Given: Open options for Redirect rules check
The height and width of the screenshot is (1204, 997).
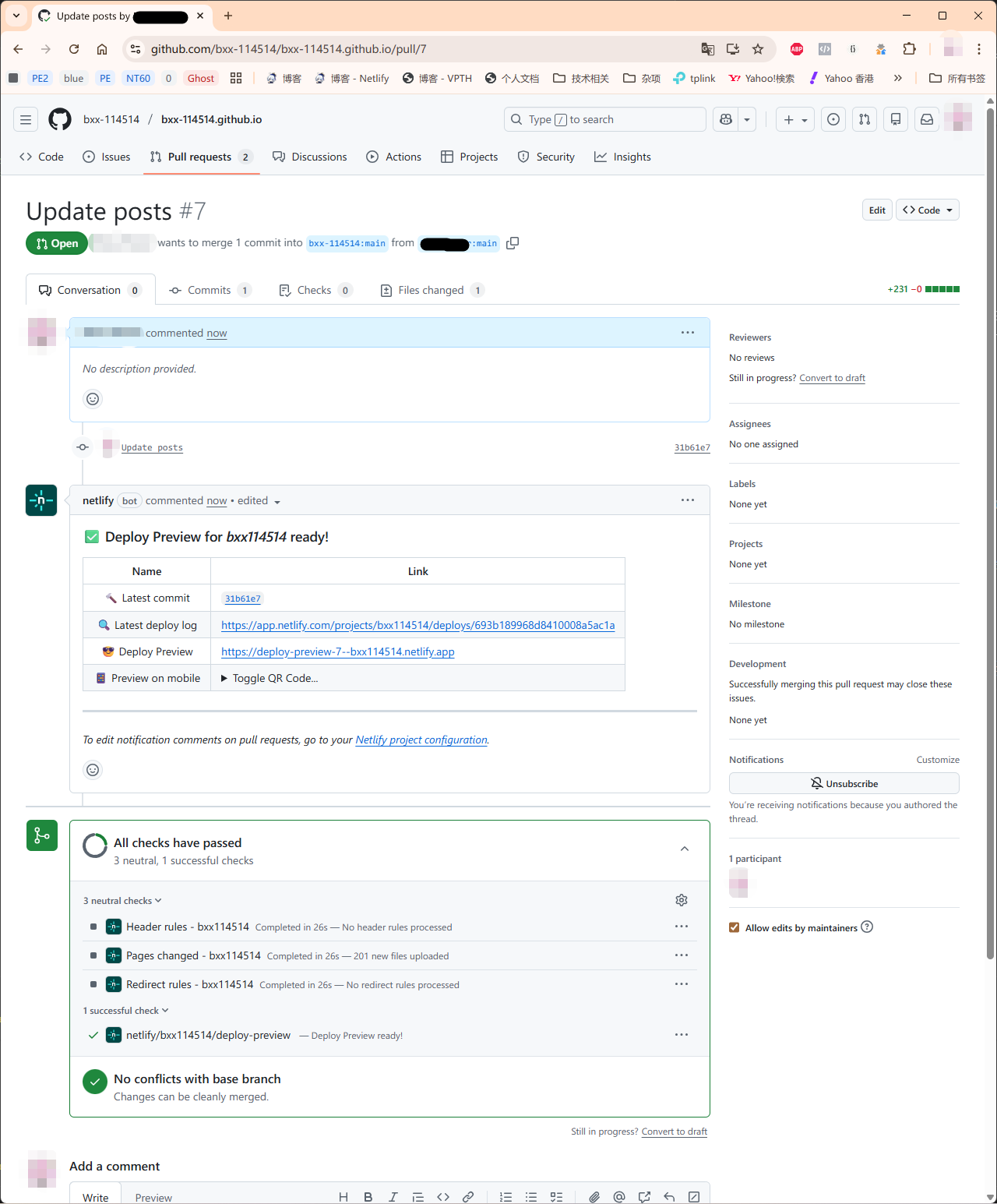Looking at the screenshot, I should (682, 984).
